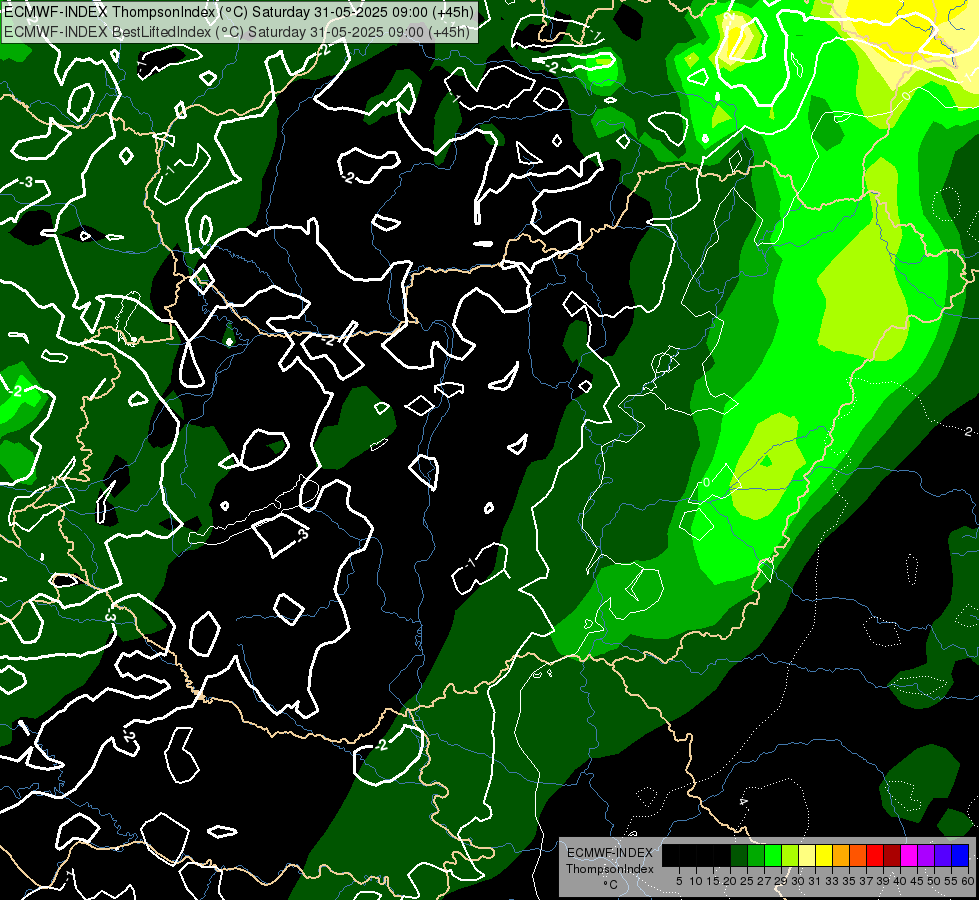The width and height of the screenshot is (979, 900).
Task: Select the dark green 20-25 legend swatch
Action: coord(739,855)
